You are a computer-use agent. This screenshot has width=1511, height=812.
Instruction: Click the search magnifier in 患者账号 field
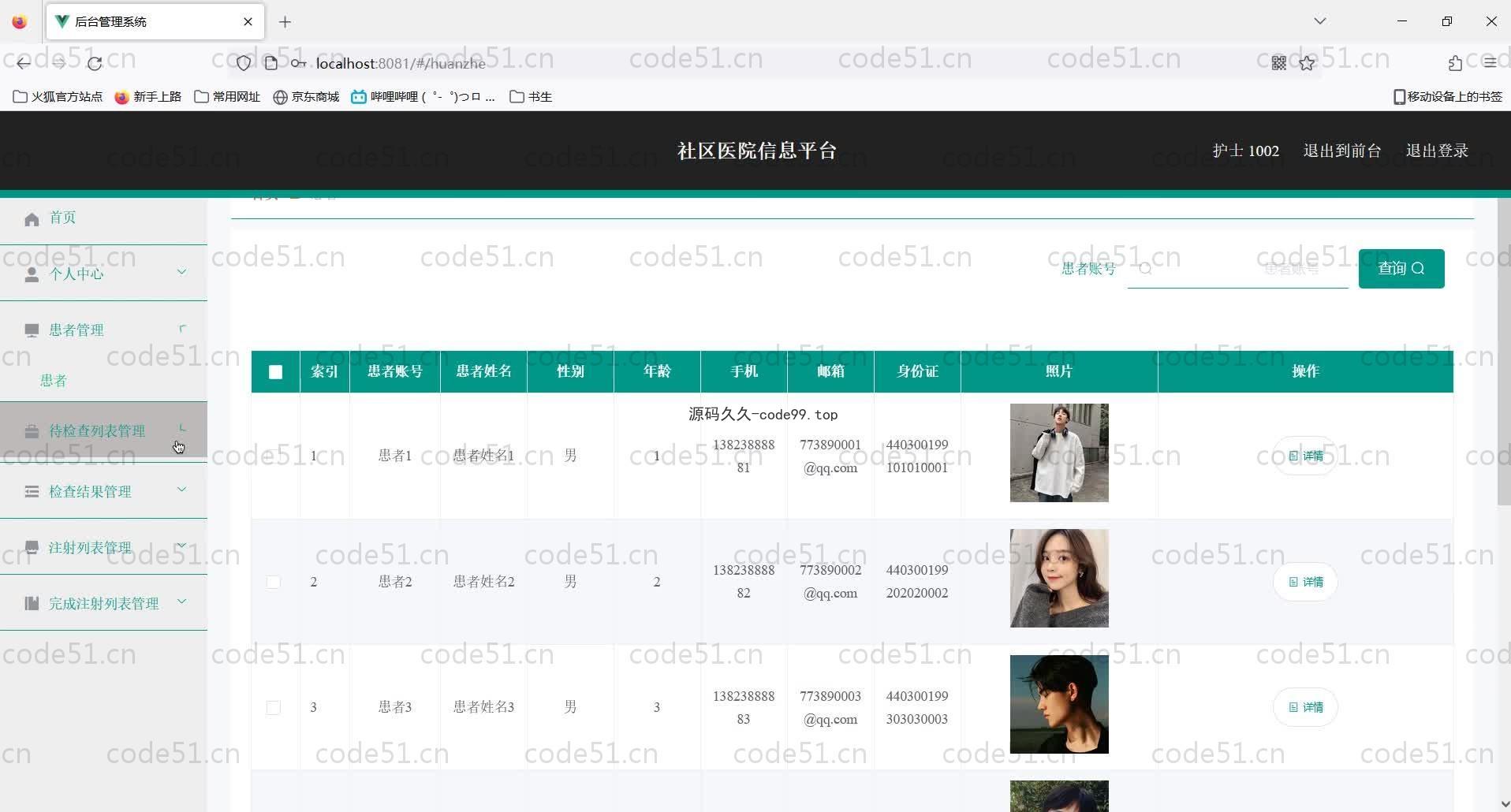pyautogui.click(x=1145, y=269)
